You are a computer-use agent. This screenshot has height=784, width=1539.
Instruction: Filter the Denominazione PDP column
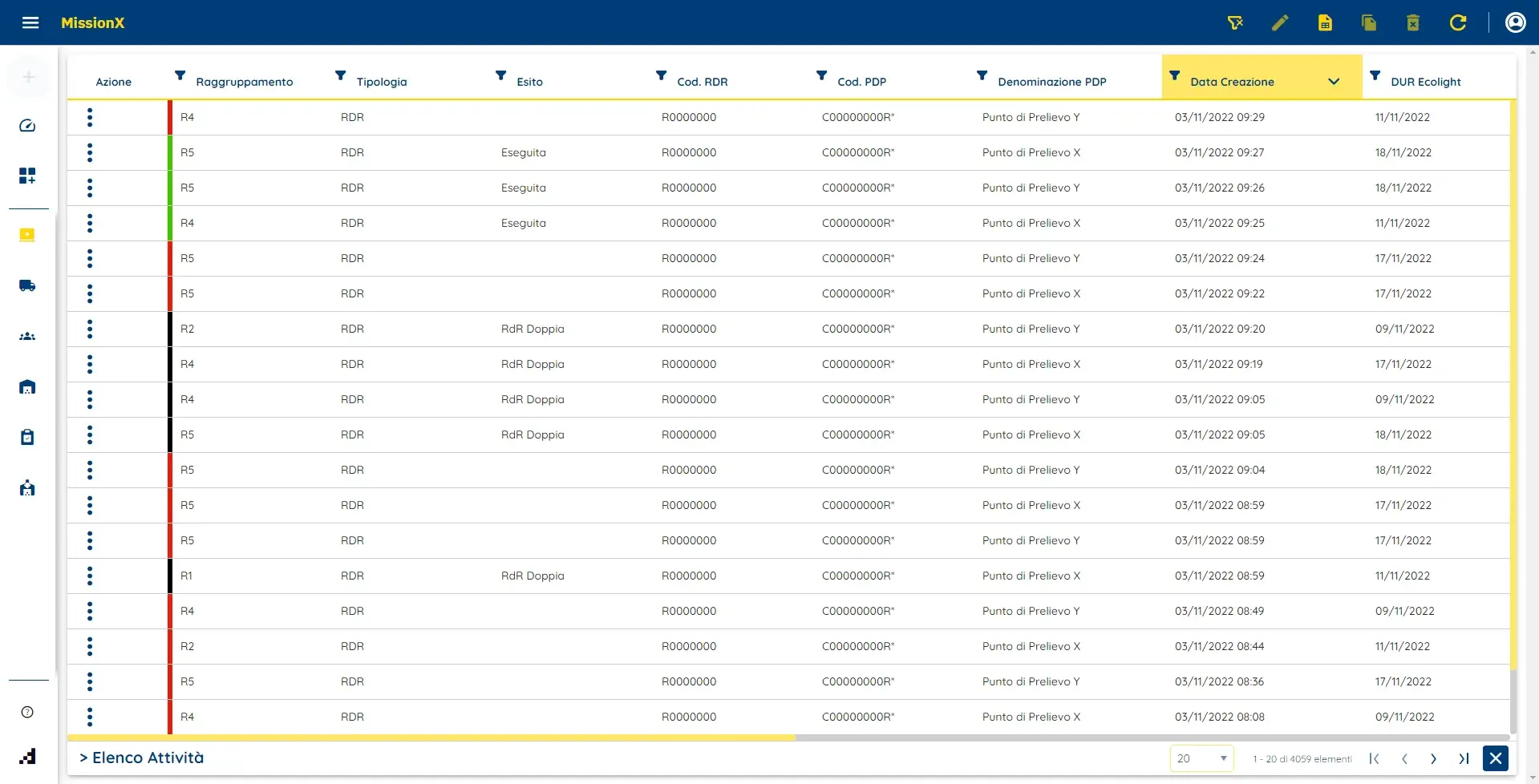click(982, 75)
